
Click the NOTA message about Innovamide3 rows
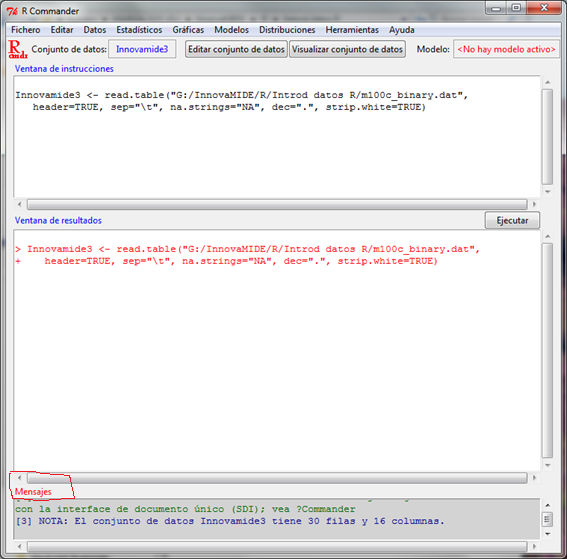[x=230, y=521]
